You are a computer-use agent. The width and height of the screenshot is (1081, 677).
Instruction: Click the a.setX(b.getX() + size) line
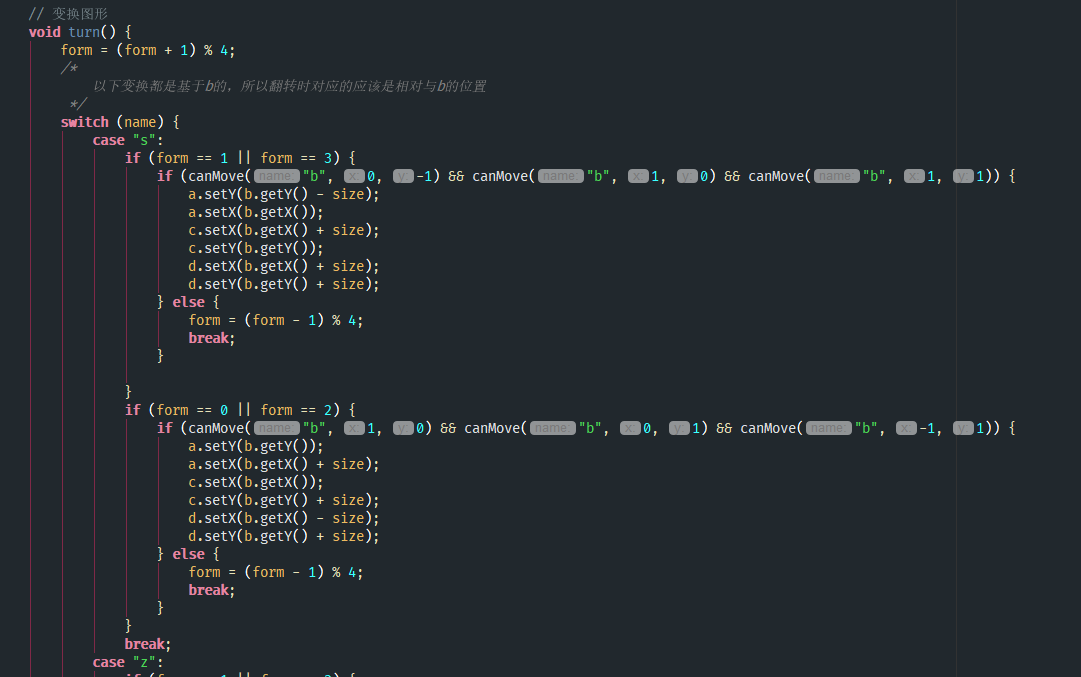click(x=284, y=465)
